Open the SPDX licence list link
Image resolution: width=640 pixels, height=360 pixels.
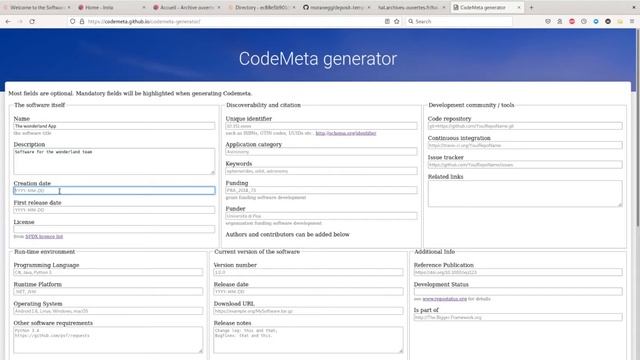(x=44, y=236)
